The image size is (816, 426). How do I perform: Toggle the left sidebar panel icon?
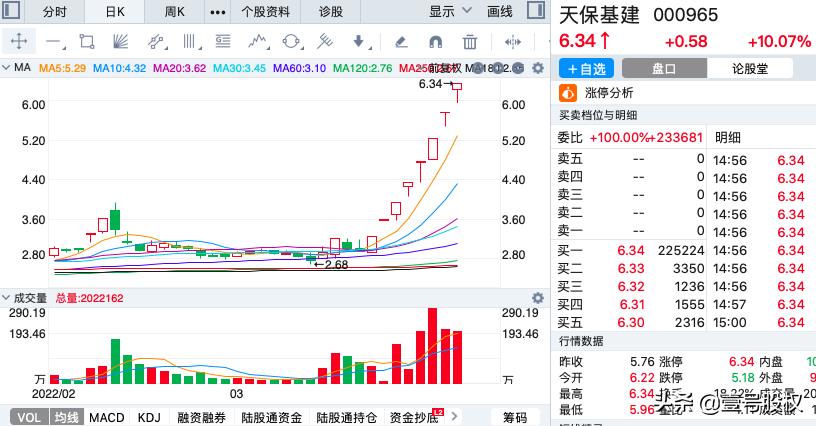(11, 10)
